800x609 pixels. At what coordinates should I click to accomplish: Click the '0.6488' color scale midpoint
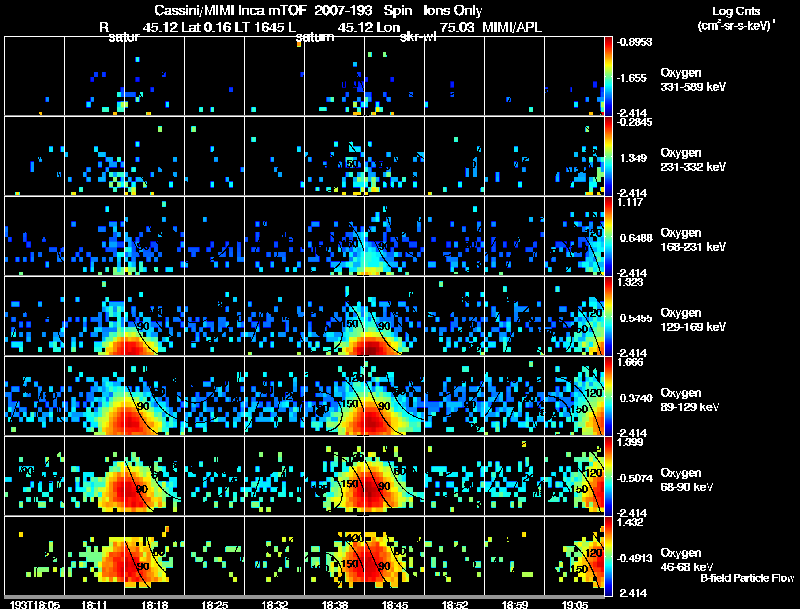click(x=636, y=238)
